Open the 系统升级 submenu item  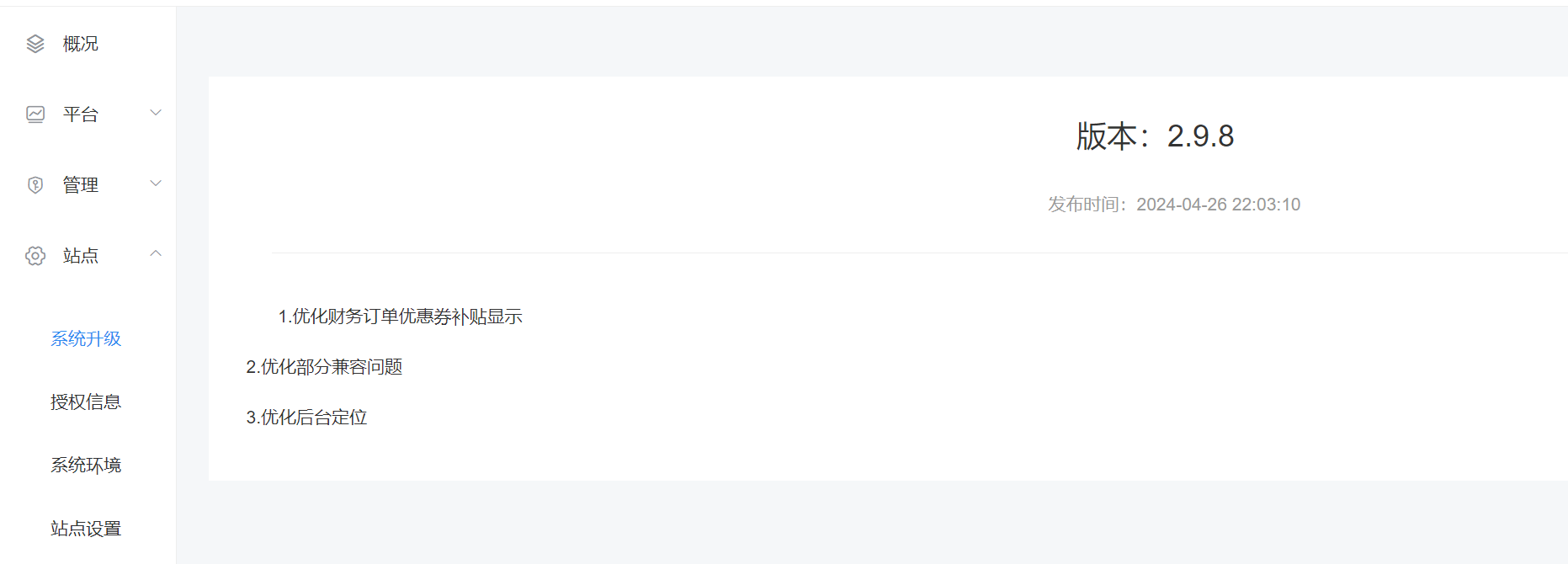tap(86, 338)
